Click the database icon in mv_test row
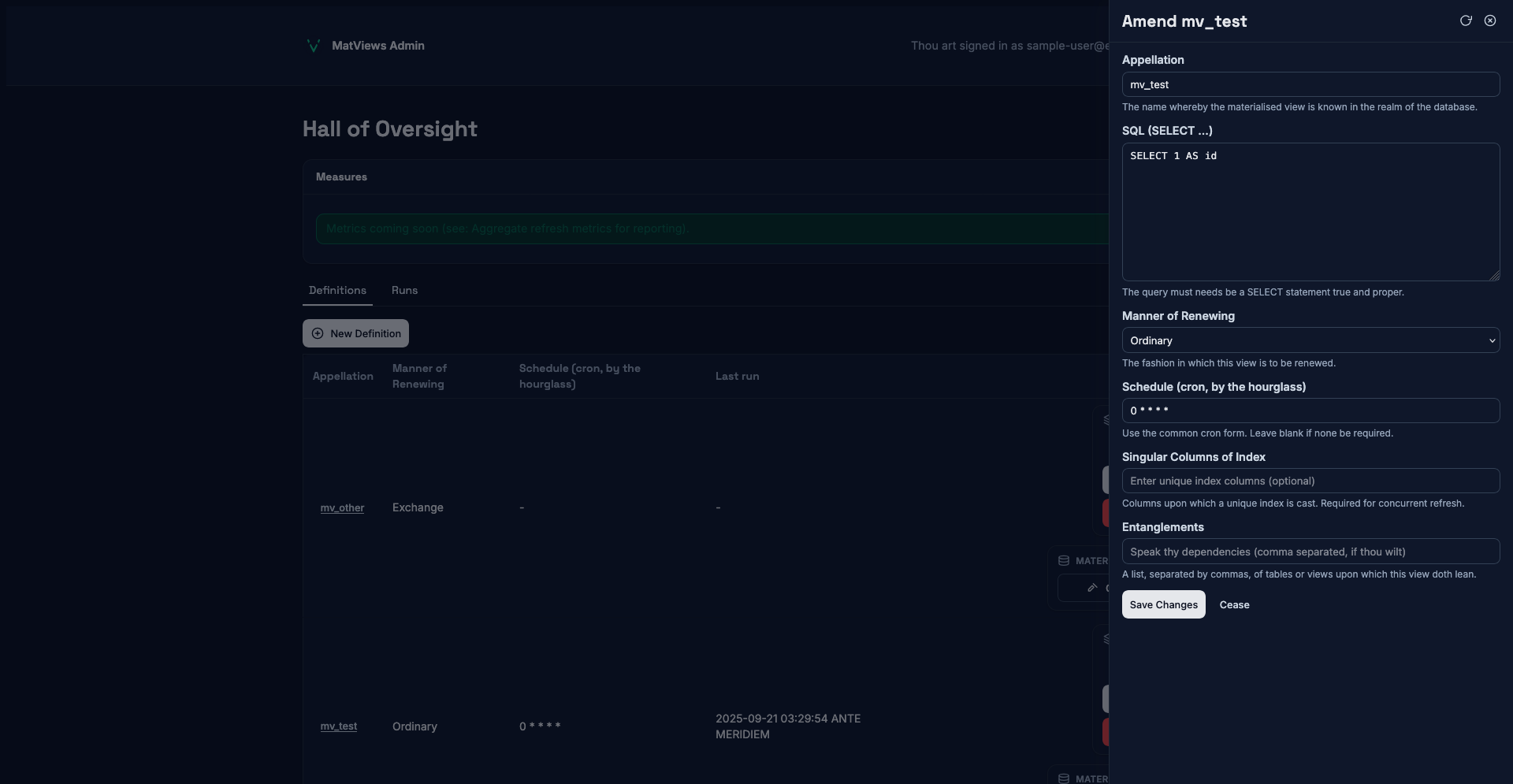Image resolution: width=1513 pixels, height=784 pixels. click(x=1064, y=778)
